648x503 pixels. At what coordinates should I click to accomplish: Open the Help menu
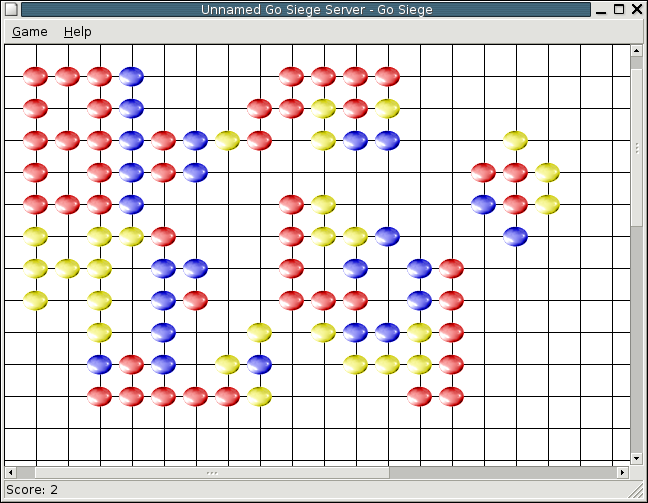(x=77, y=32)
